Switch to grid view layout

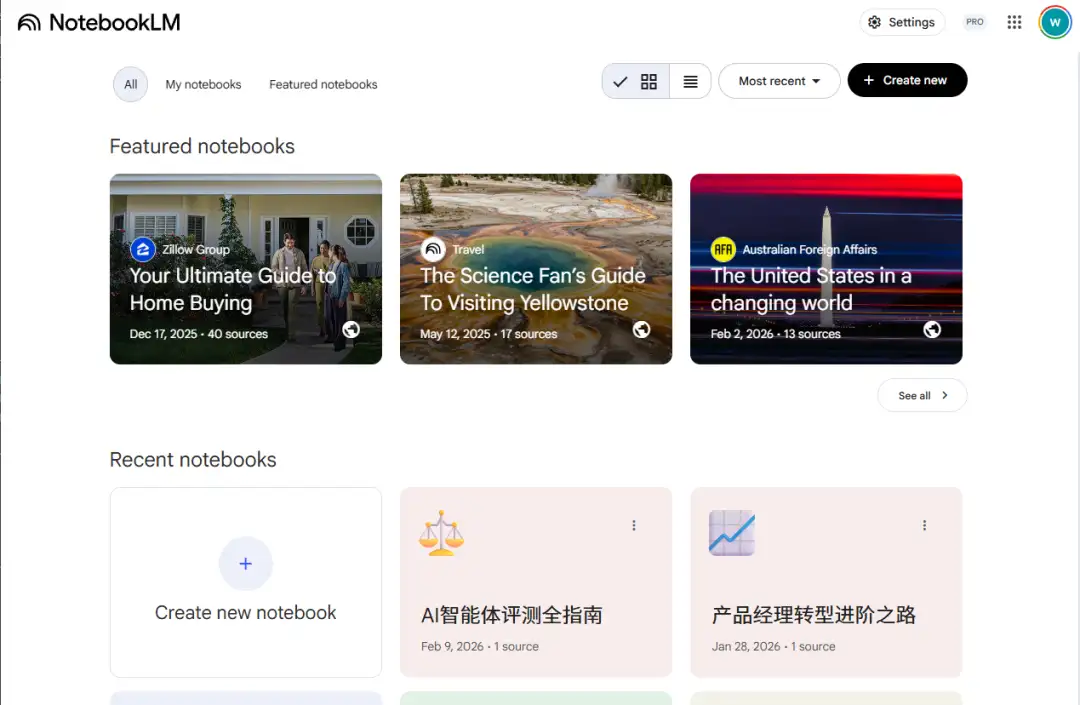(636, 81)
